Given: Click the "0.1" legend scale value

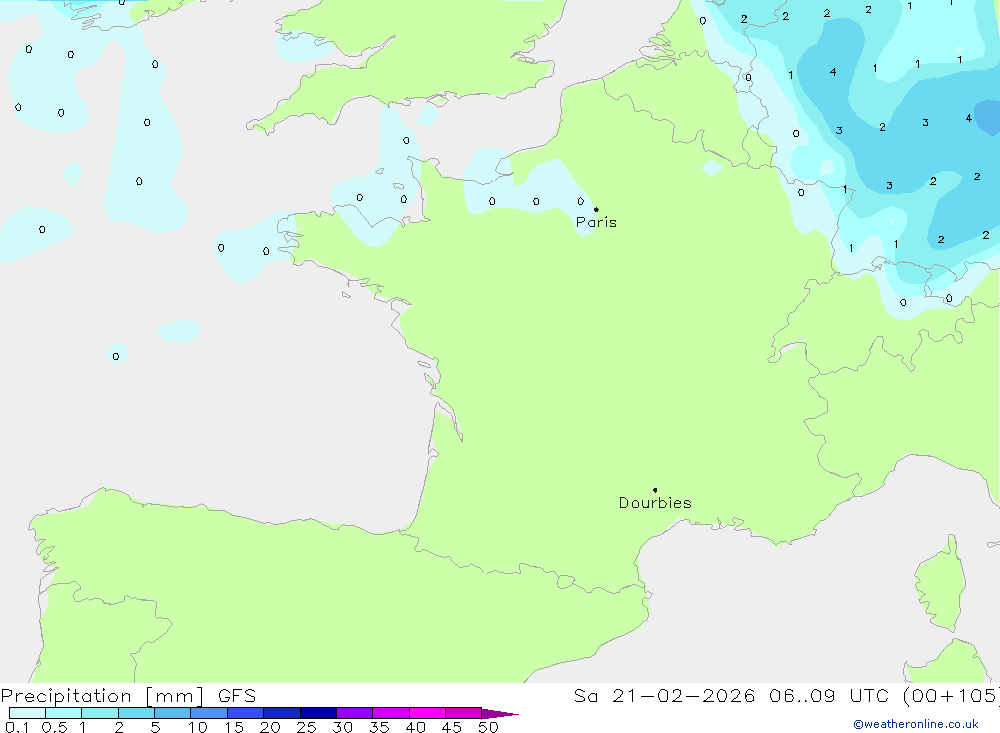Looking at the screenshot, I should click(x=17, y=727).
